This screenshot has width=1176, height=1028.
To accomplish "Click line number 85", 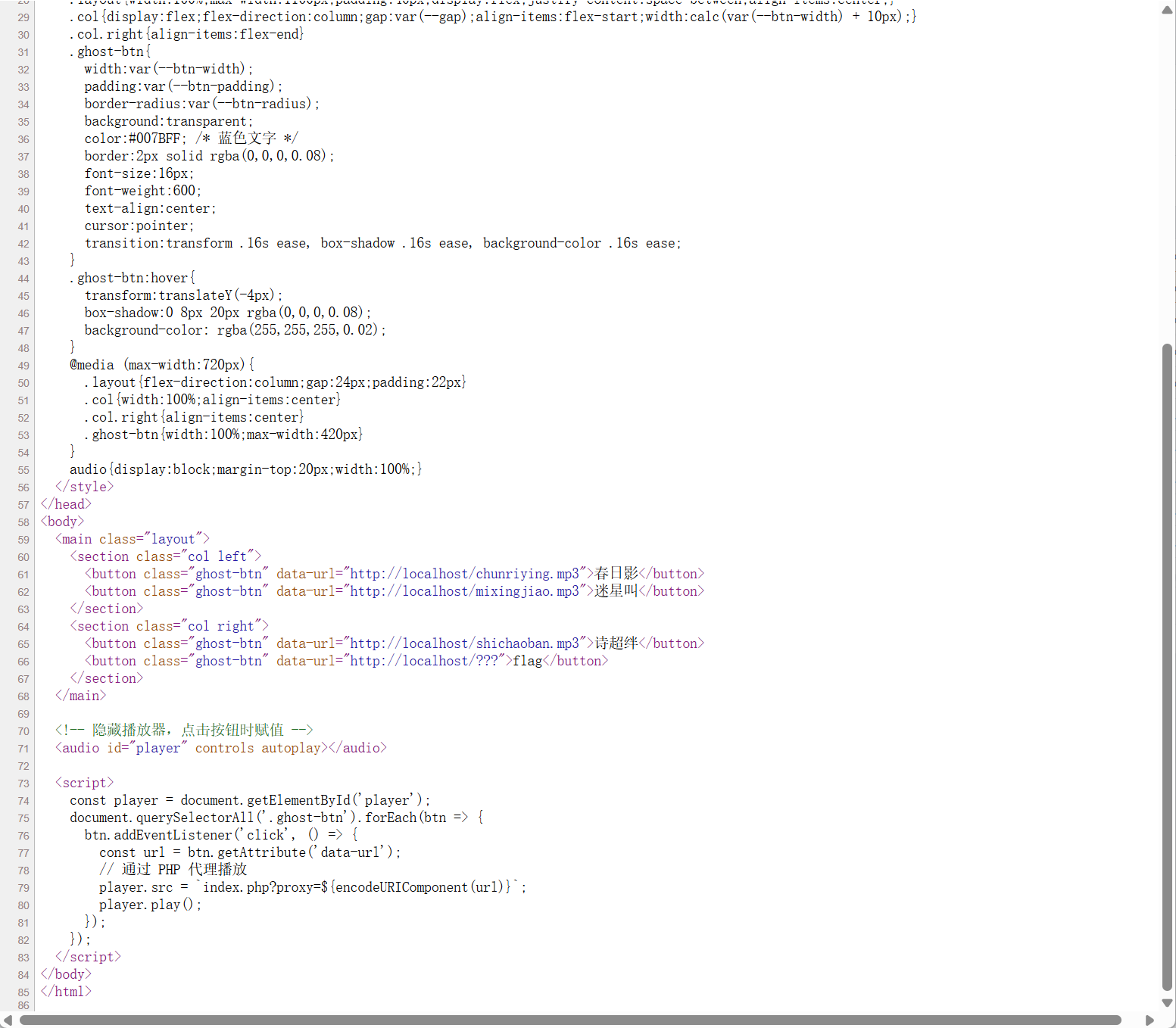I will click(23, 992).
